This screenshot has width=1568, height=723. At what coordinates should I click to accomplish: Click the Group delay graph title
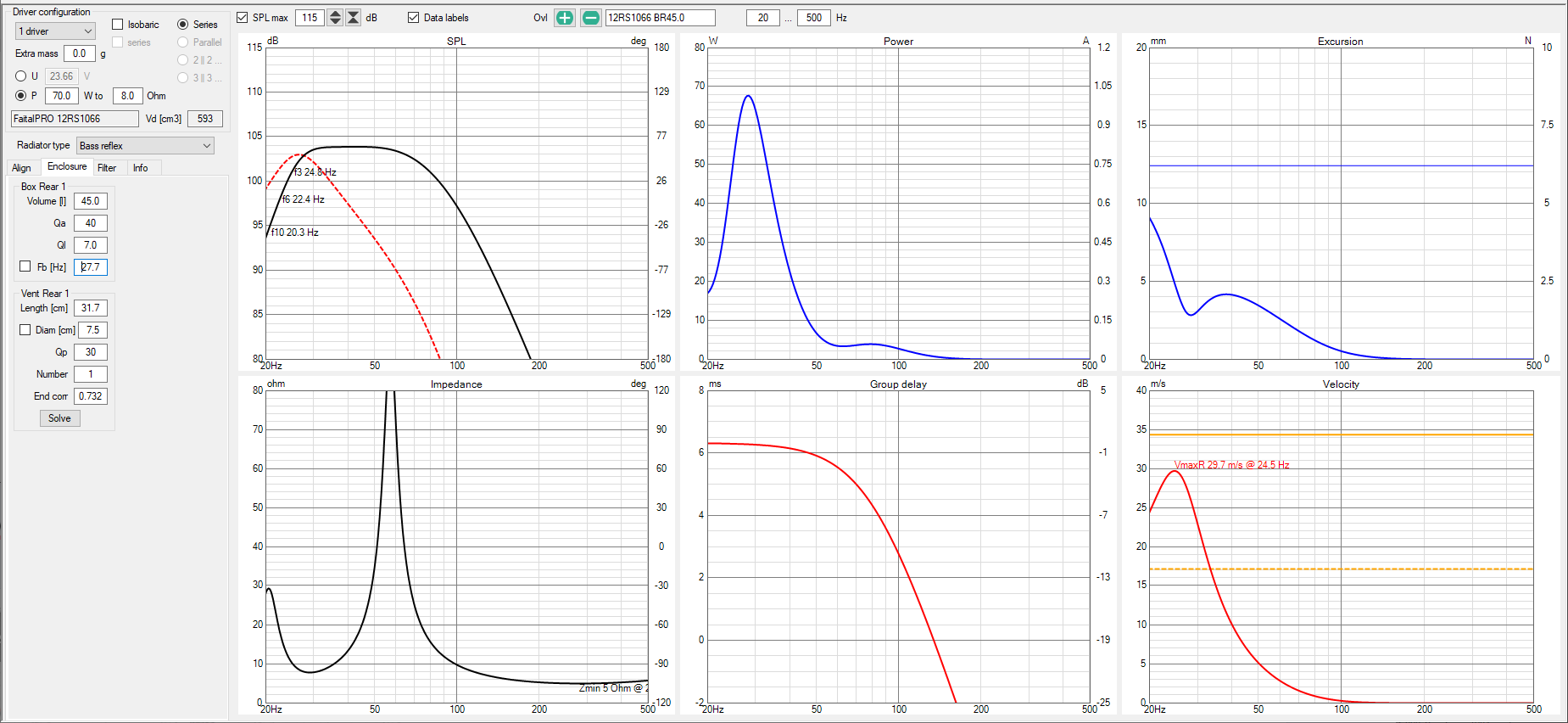898,384
